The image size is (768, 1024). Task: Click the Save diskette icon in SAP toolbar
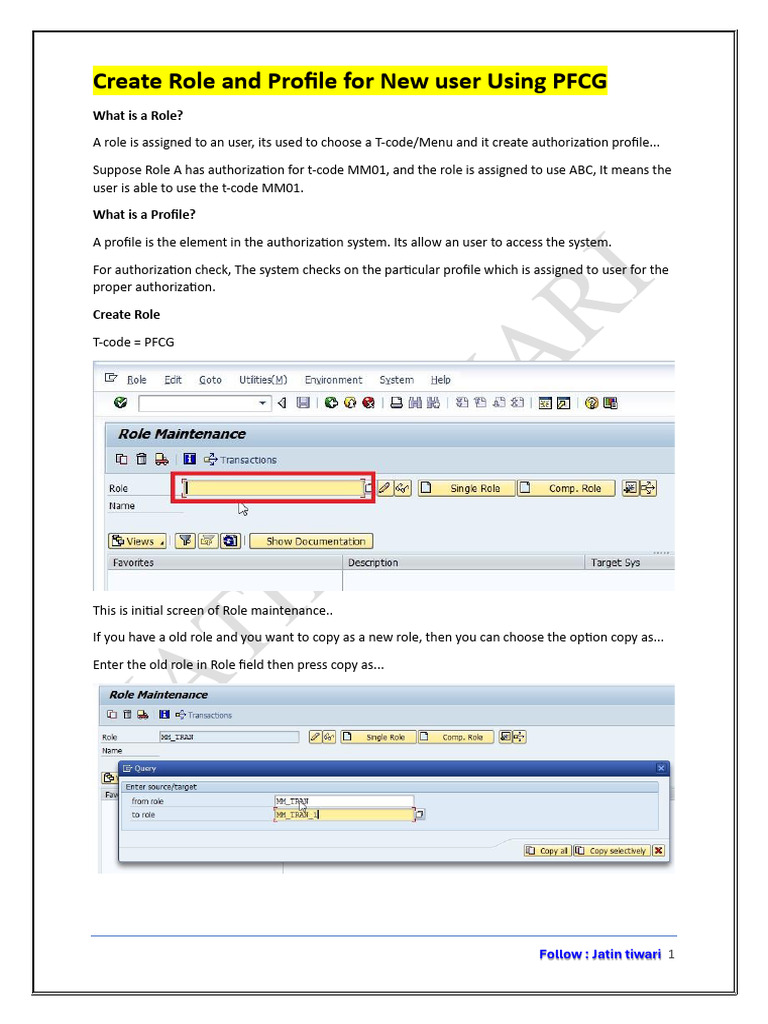303,403
